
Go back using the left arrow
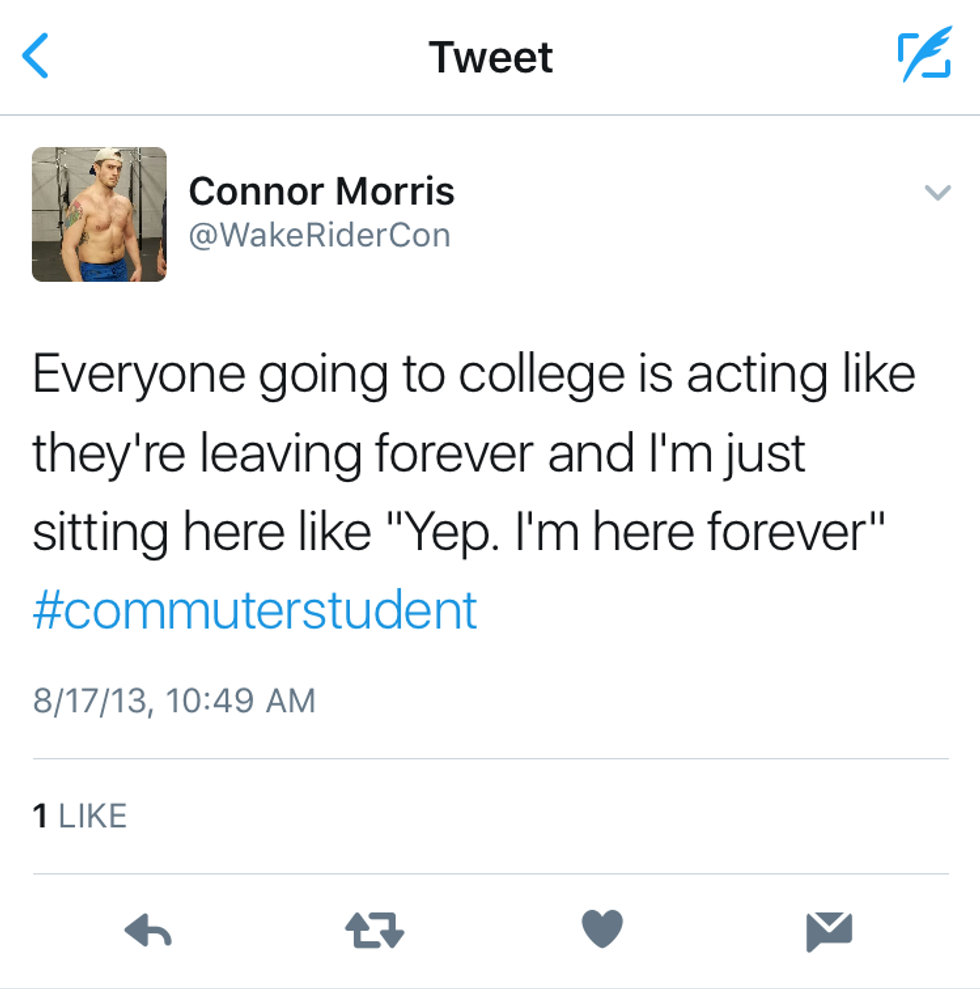pyautogui.click(x=36, y=56)
